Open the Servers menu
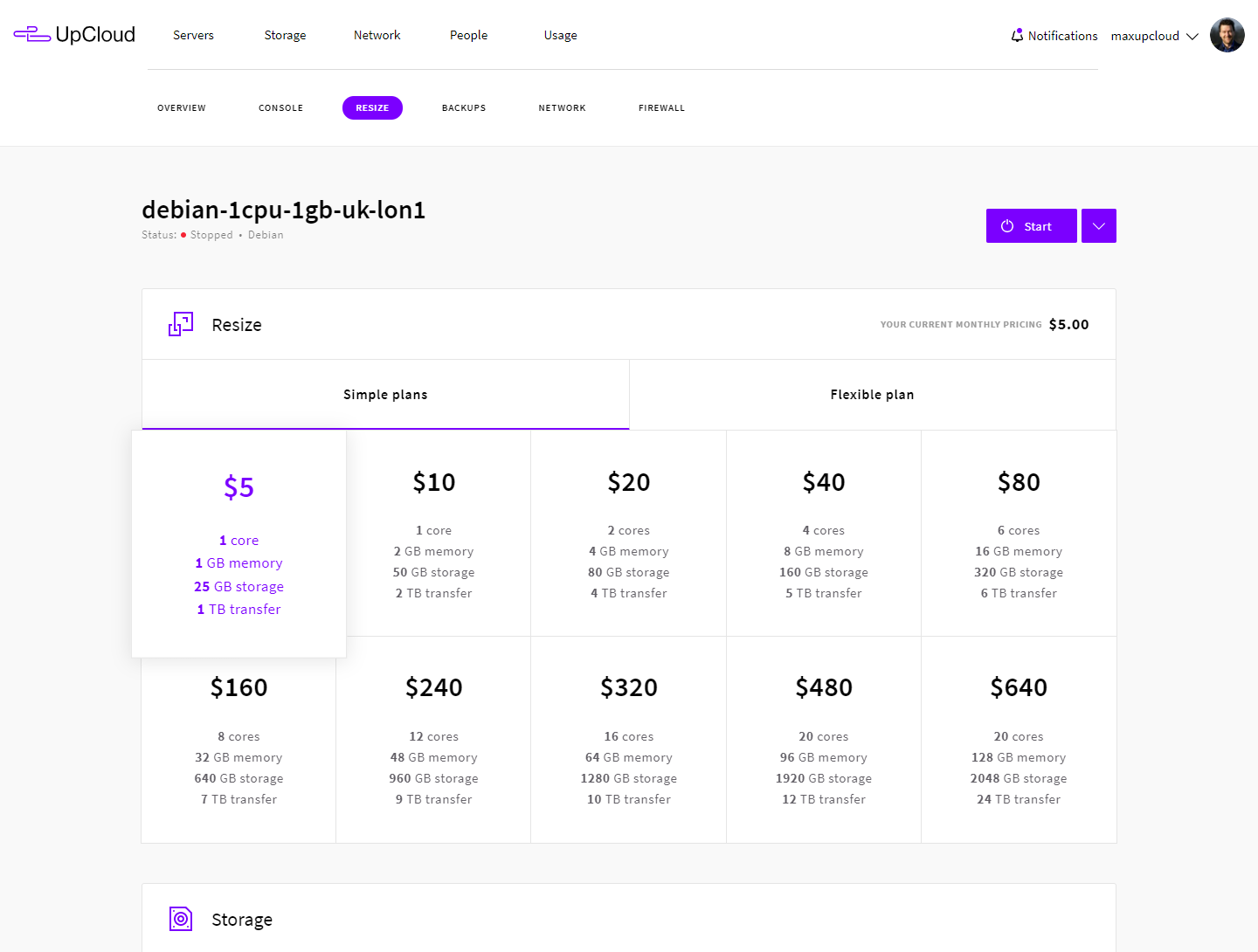Image resolution: width=1258 pixels, height=952 pixels. tap(193, 35)
